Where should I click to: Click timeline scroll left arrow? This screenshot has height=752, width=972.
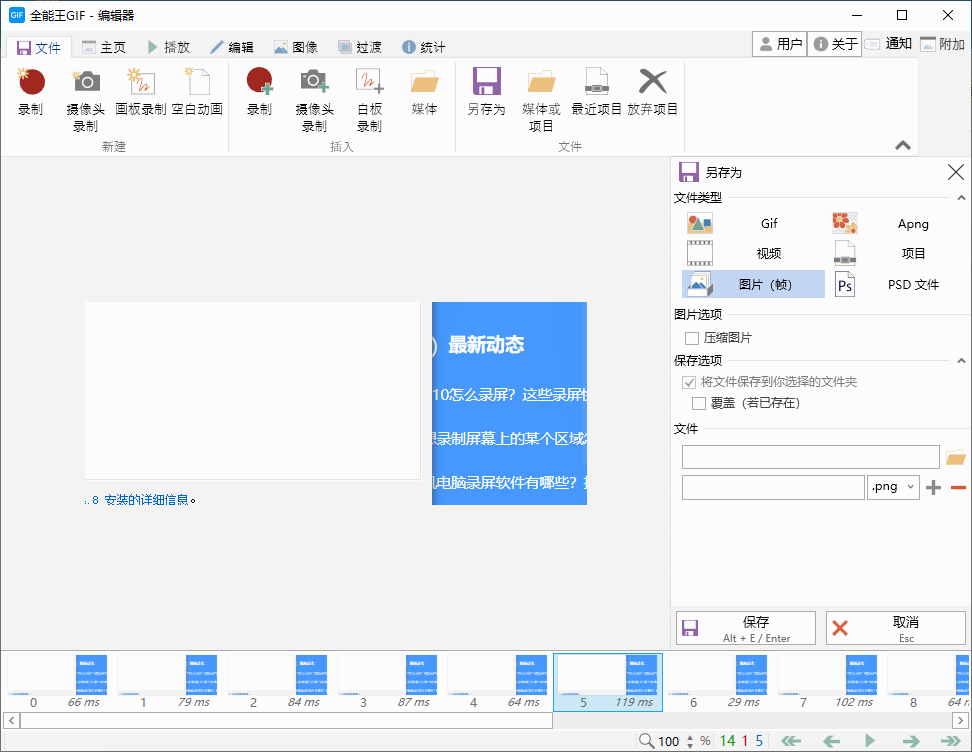[11, 720]
